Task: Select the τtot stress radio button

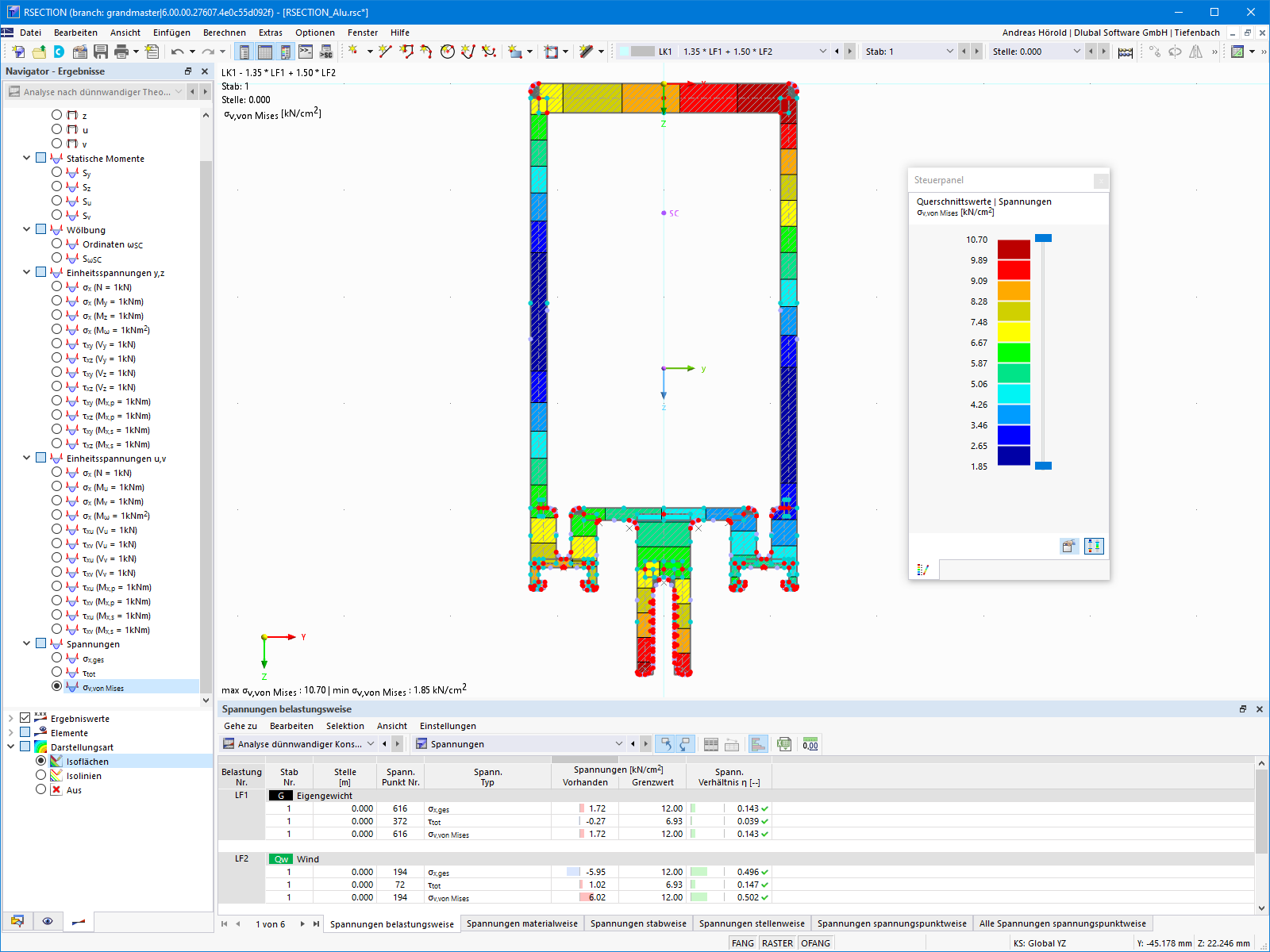Action: point(56,672)
